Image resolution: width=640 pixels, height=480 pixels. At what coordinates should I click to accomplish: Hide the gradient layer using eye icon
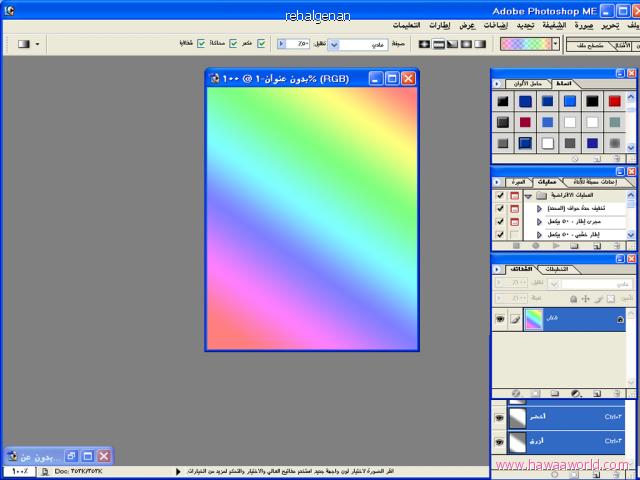(x=500, y=318)
